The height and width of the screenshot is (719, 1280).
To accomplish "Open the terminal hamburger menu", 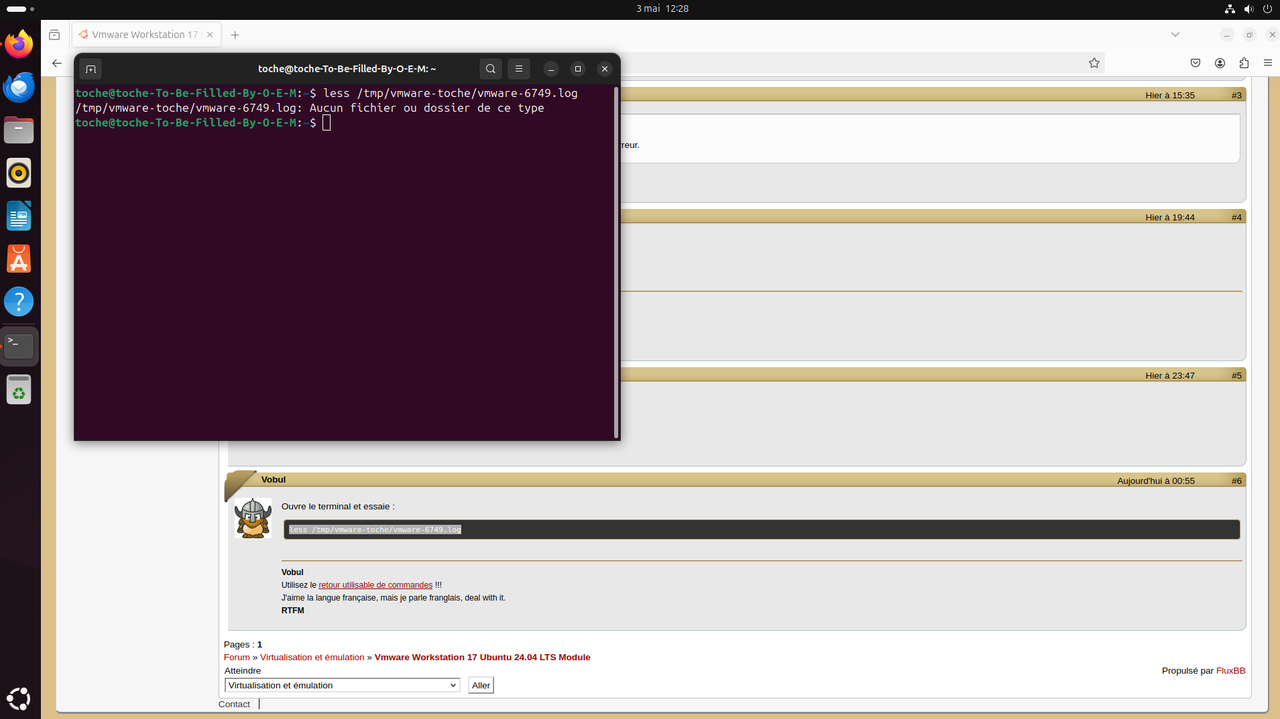I will pos(518,69).
